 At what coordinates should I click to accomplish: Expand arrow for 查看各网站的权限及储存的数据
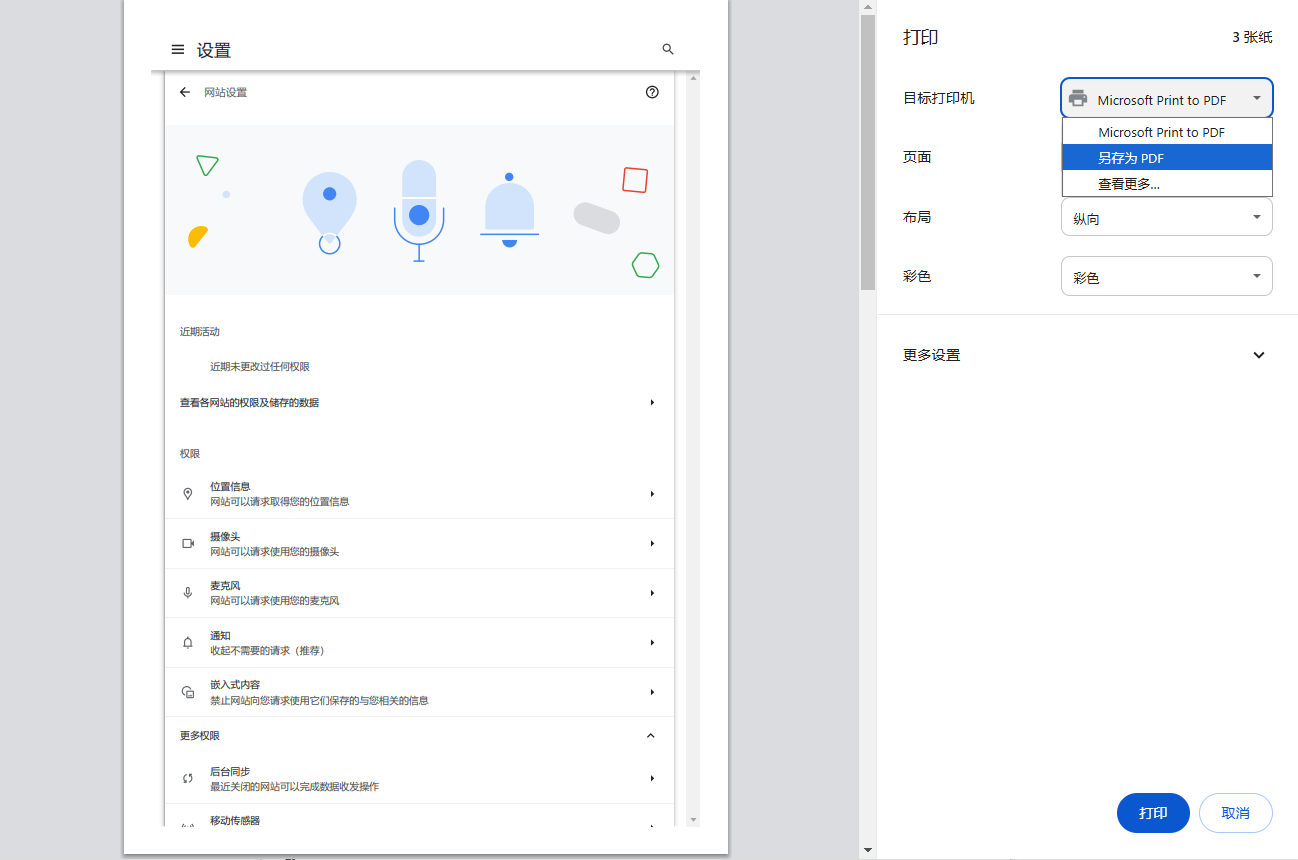(x=652, y=402)
